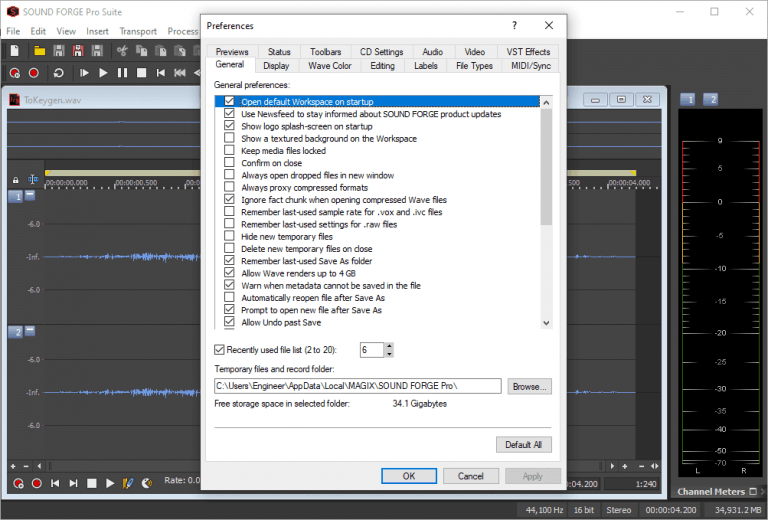The width and height of the screenshot is (768, 520).
Task: Select the MIDI/Sync tab
Action: tap(531, 66)
